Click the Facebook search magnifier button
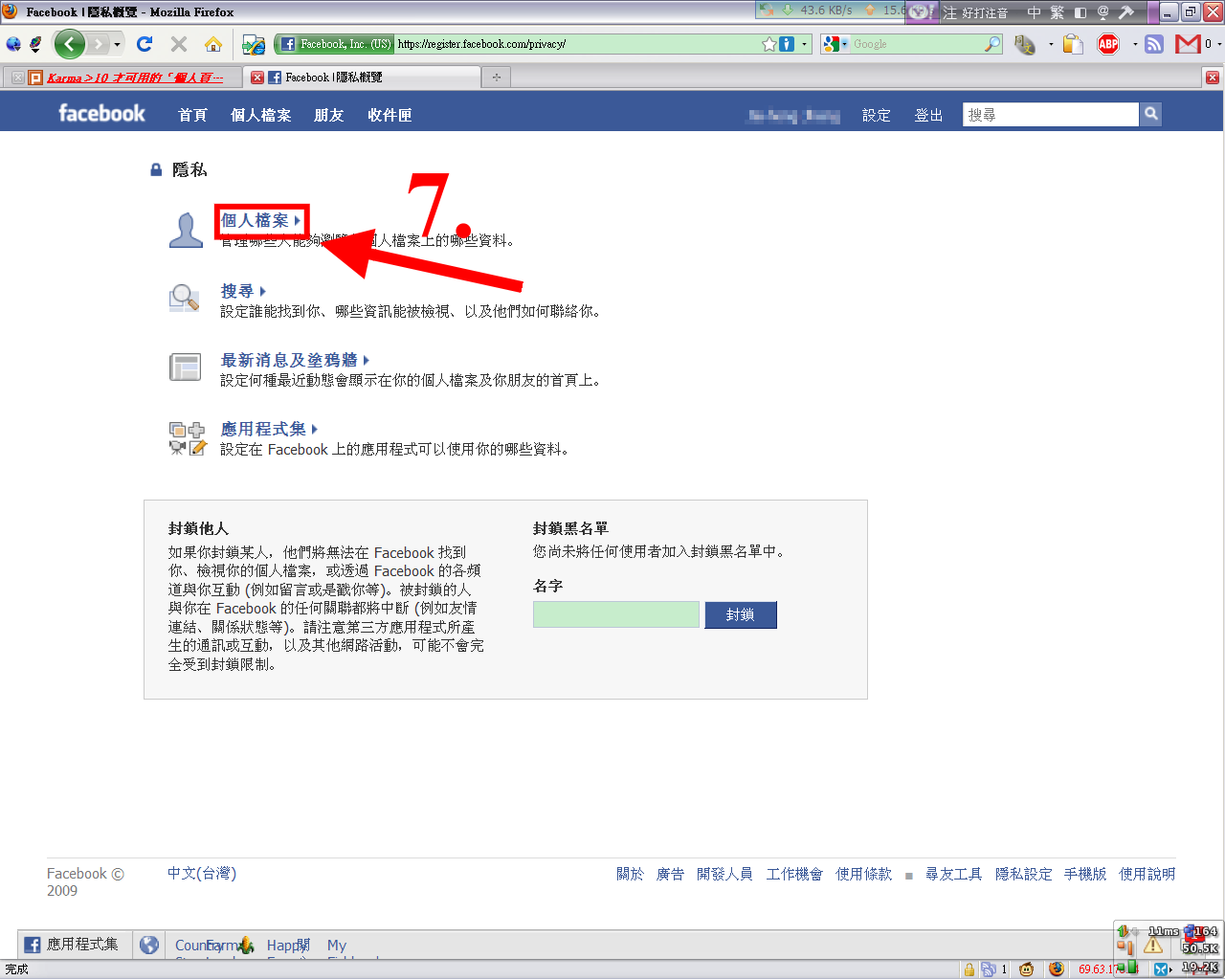 (1150, 114)
